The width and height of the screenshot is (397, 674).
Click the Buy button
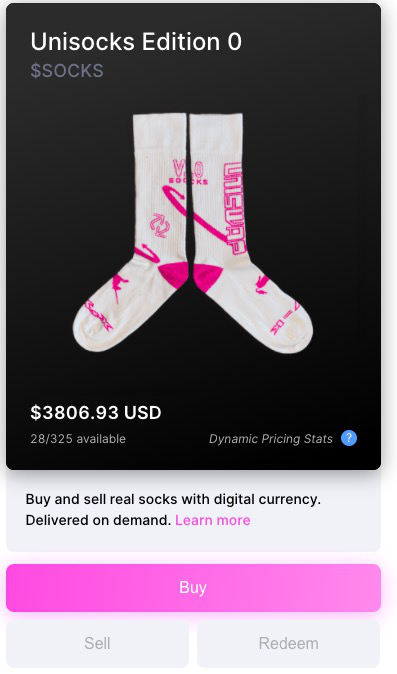coord(193,588)
